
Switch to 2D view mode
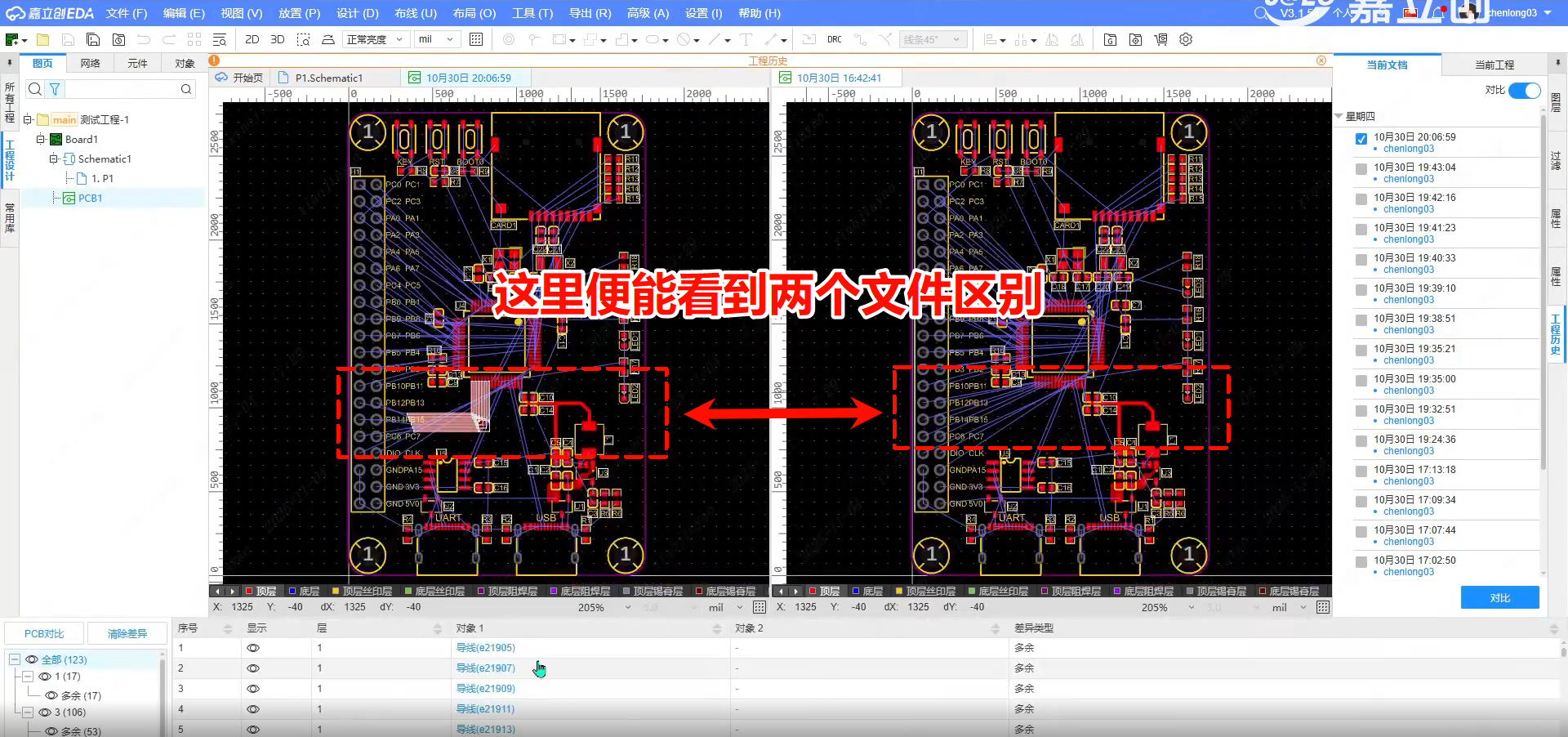(252, 39)
